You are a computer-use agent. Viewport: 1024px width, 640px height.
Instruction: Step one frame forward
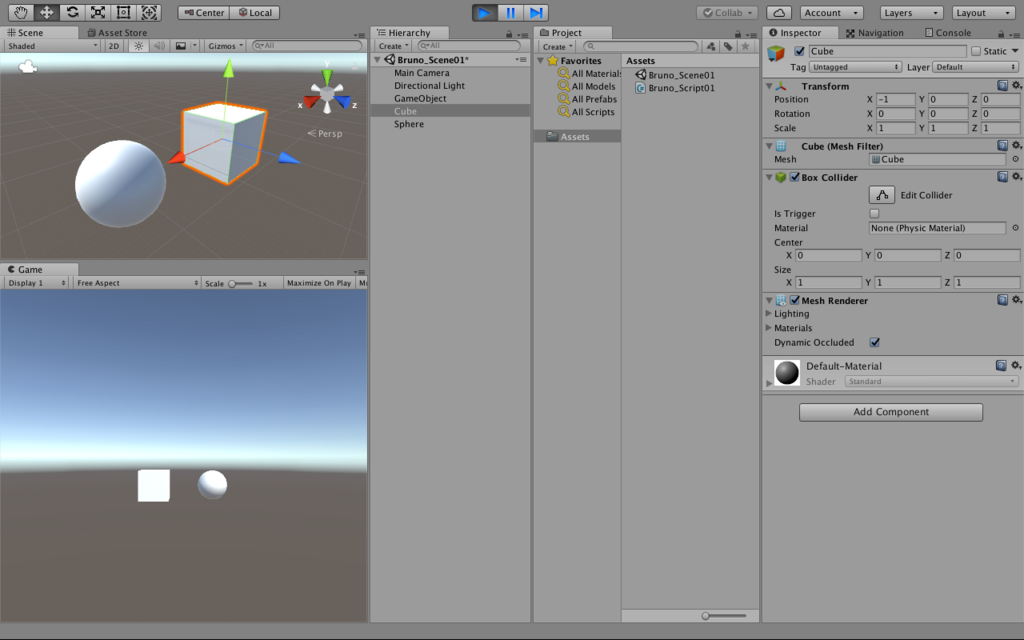pyautogui.click(x=536, y=12)
